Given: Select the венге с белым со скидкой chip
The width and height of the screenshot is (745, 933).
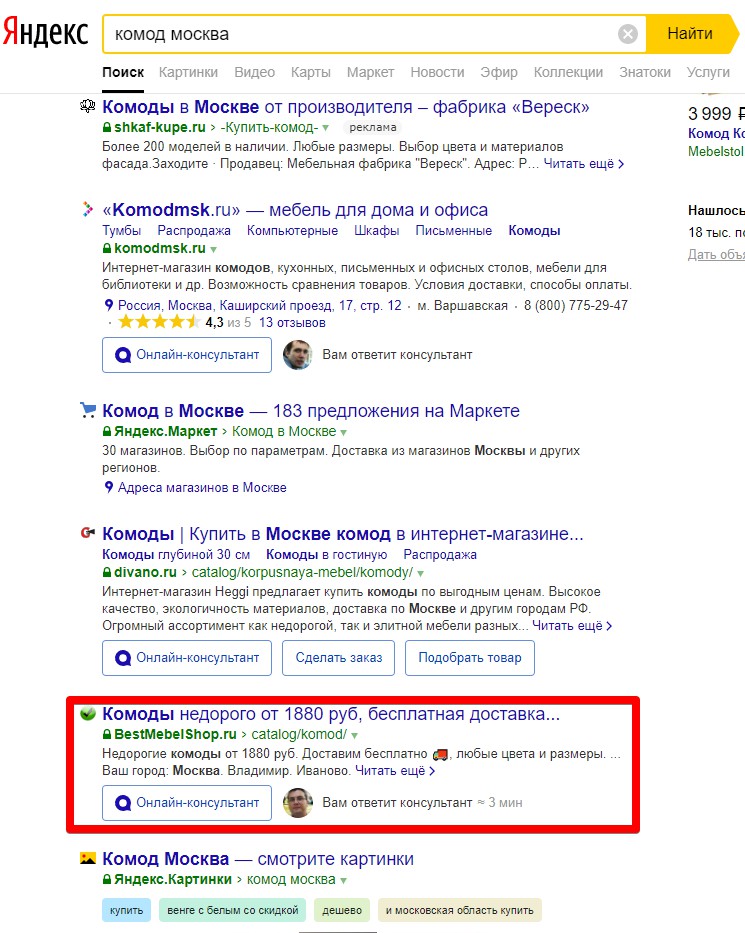Looking at the screenshot, I should pos(232,910).
